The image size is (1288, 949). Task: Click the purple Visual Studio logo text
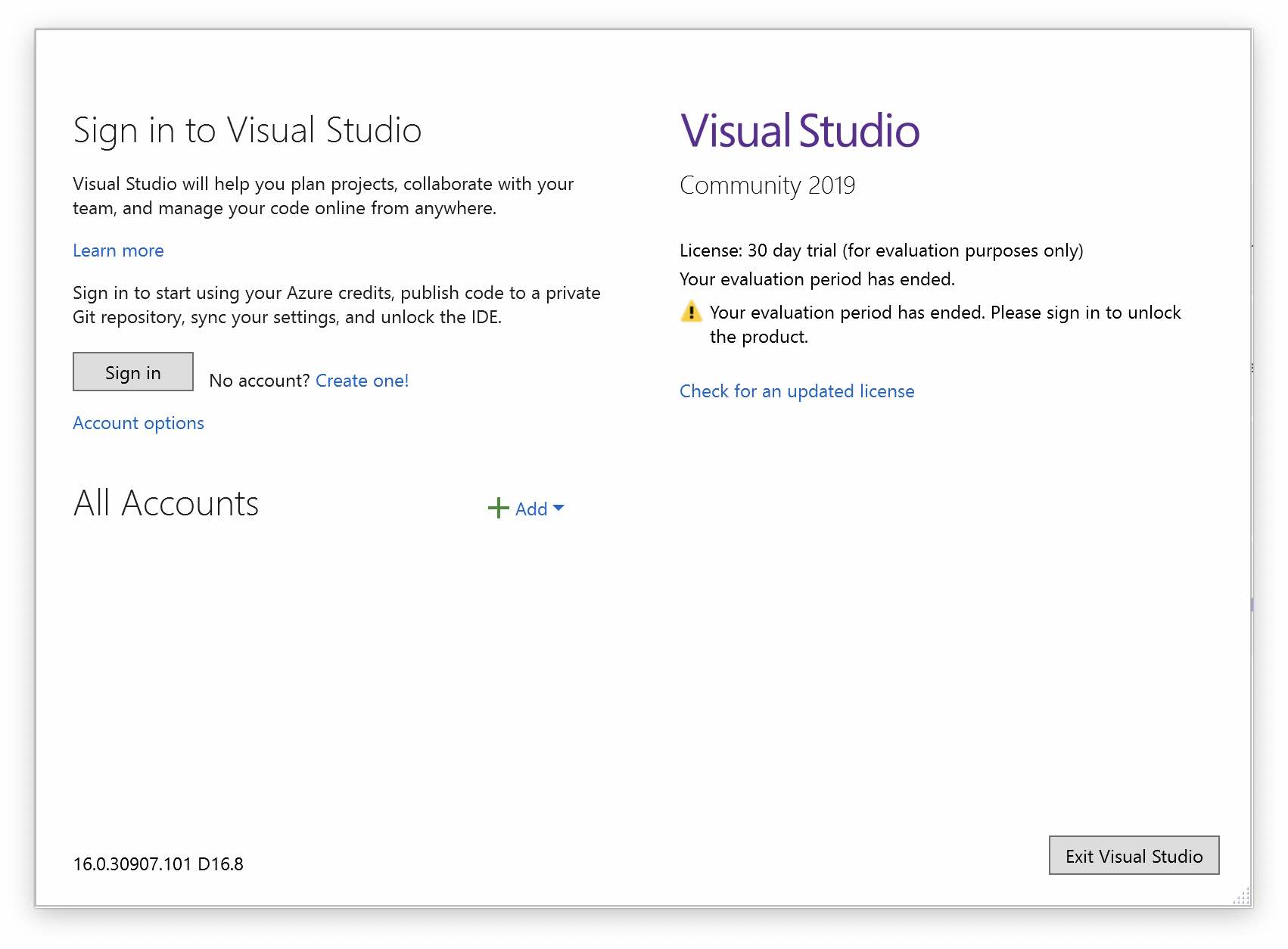coord(800,131)
